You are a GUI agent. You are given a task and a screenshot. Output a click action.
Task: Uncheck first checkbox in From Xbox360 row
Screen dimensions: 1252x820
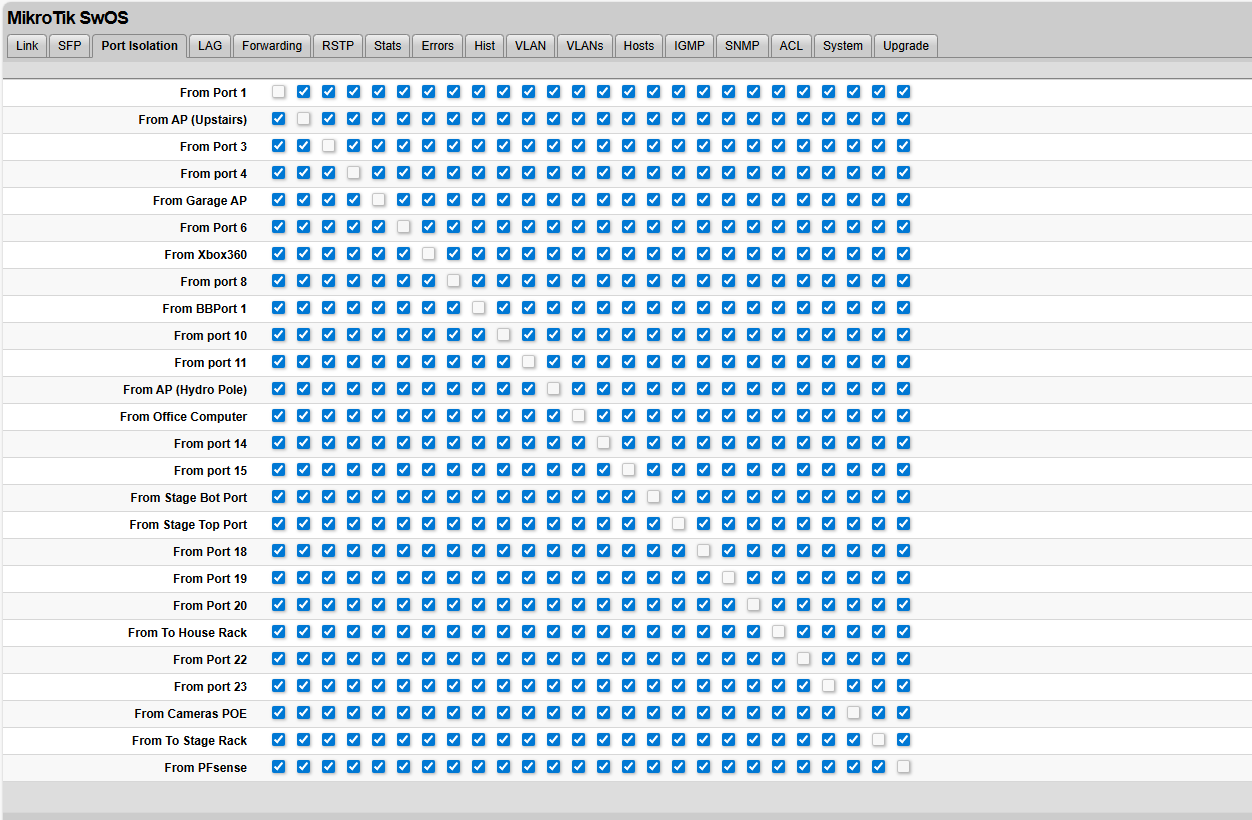coord(278,254)
